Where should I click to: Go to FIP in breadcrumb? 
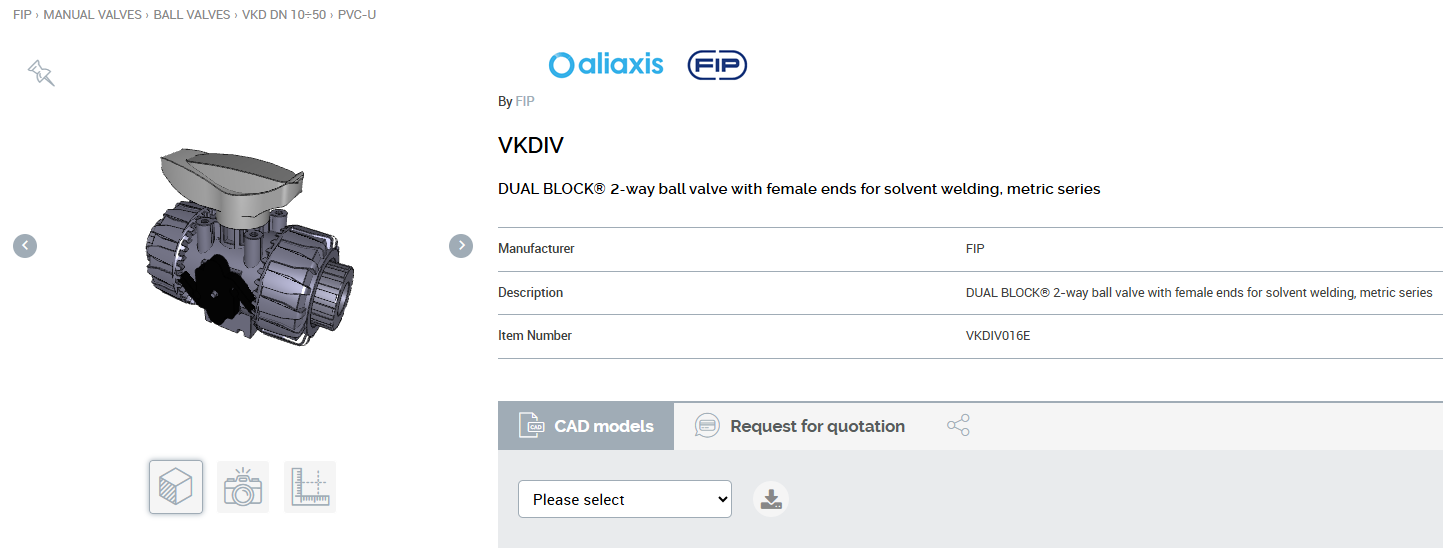pos(22,15)
